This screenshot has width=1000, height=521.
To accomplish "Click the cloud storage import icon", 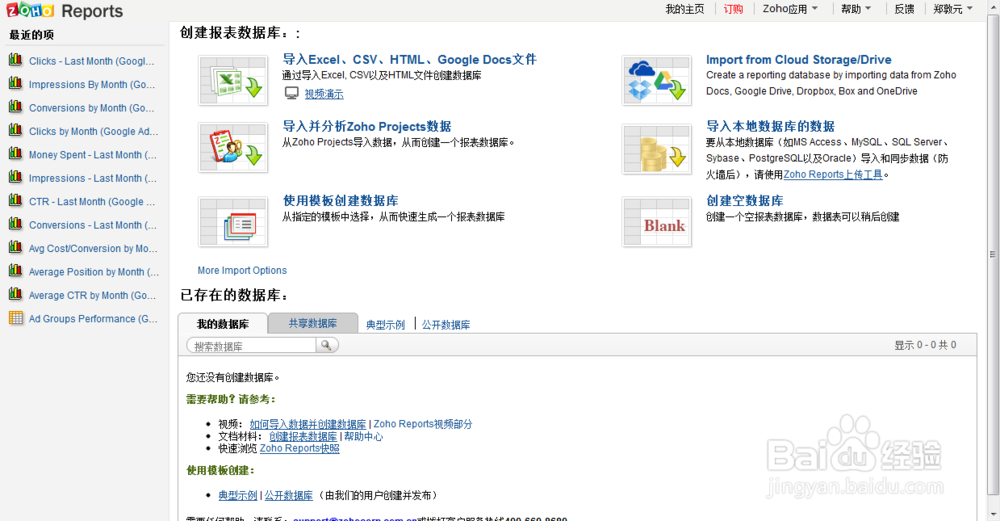I will (x=656, y=80).
